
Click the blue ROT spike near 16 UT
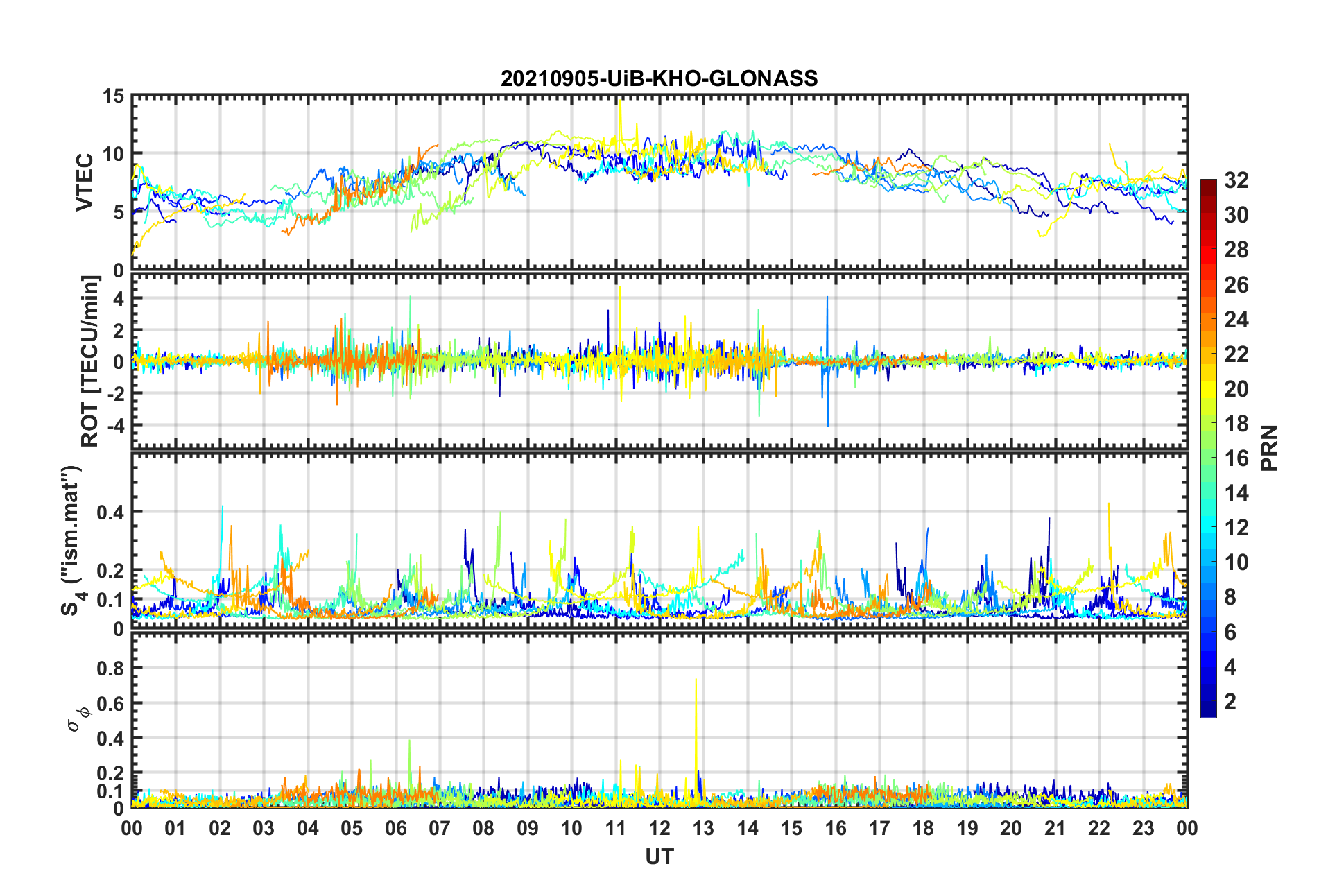pyautogui.click(x=827, y=361)
